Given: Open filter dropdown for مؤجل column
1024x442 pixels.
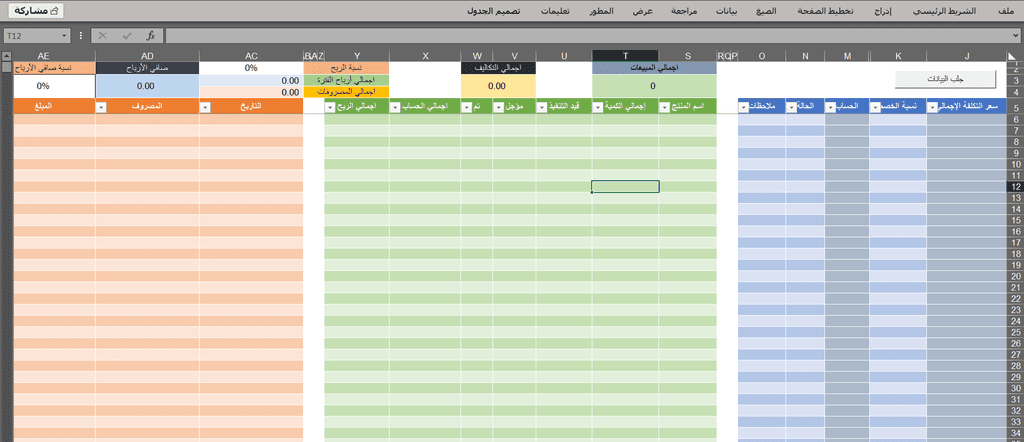Looking at the screenshot, I should (500, 107).
